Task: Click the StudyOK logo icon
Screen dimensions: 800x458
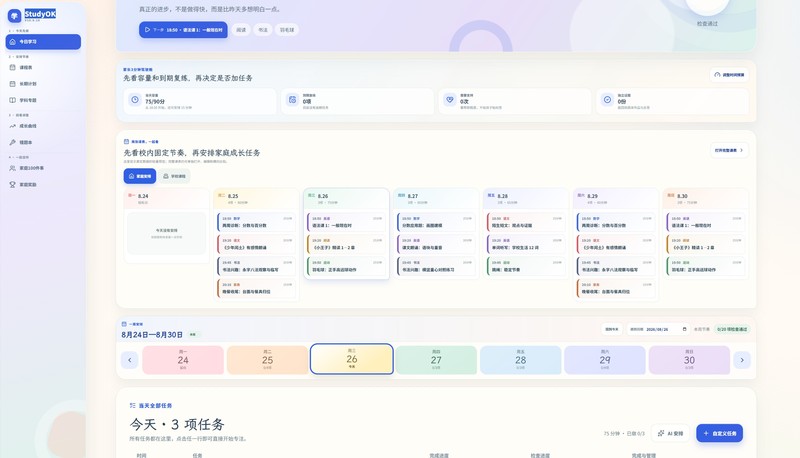Action: coord(14,15)
